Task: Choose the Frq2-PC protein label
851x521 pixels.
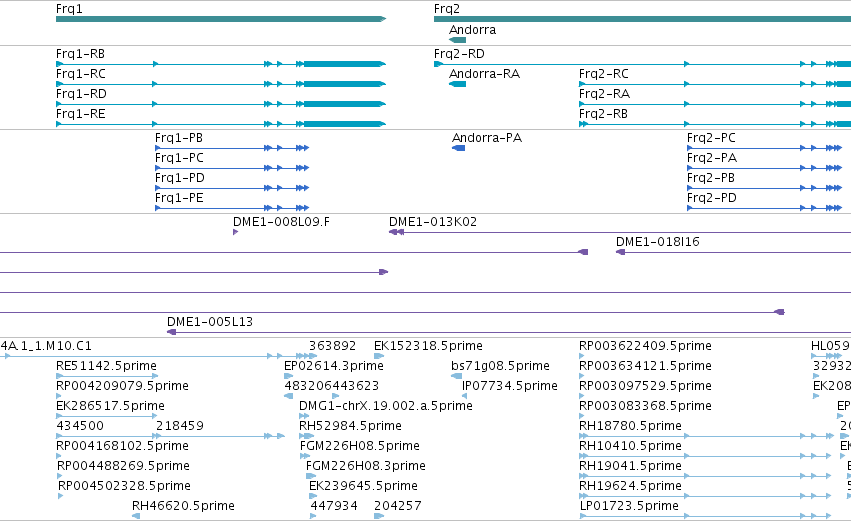Action: pos(712,138)
